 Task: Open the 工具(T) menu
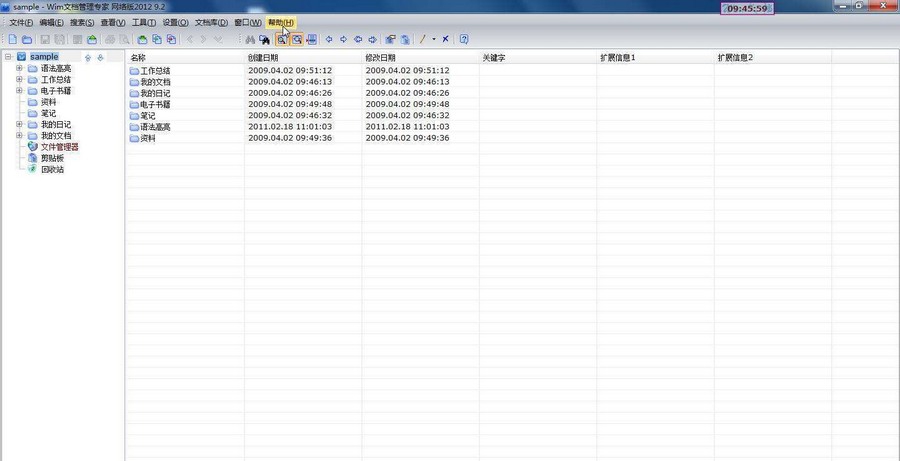[143, 23]
